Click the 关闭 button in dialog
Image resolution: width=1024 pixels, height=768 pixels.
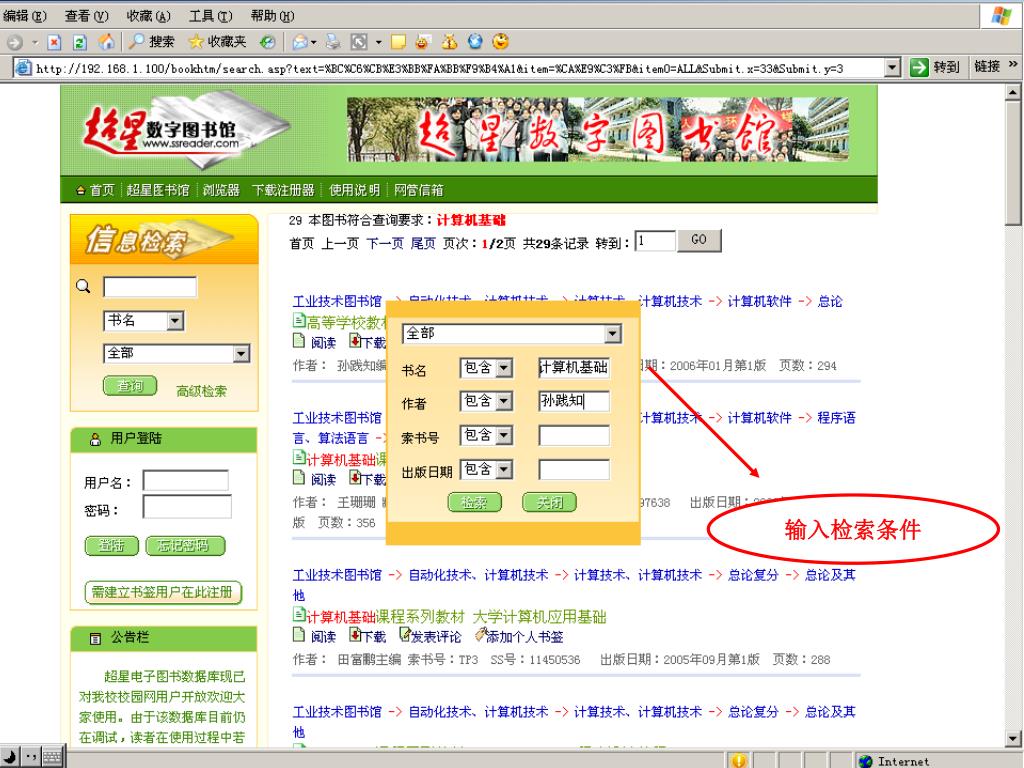[549, 502]
